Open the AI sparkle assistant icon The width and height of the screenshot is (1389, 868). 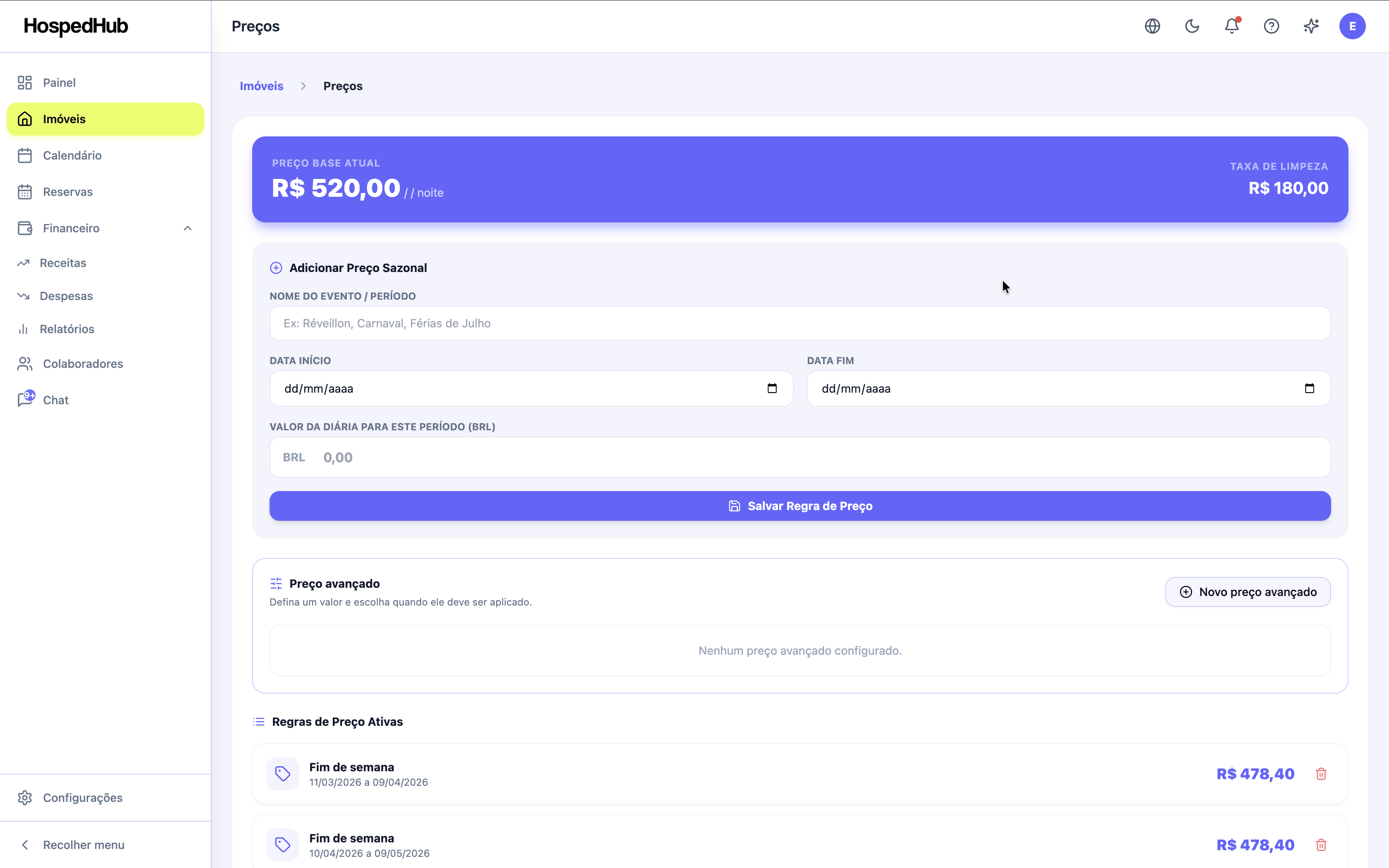pos(1311,26)
